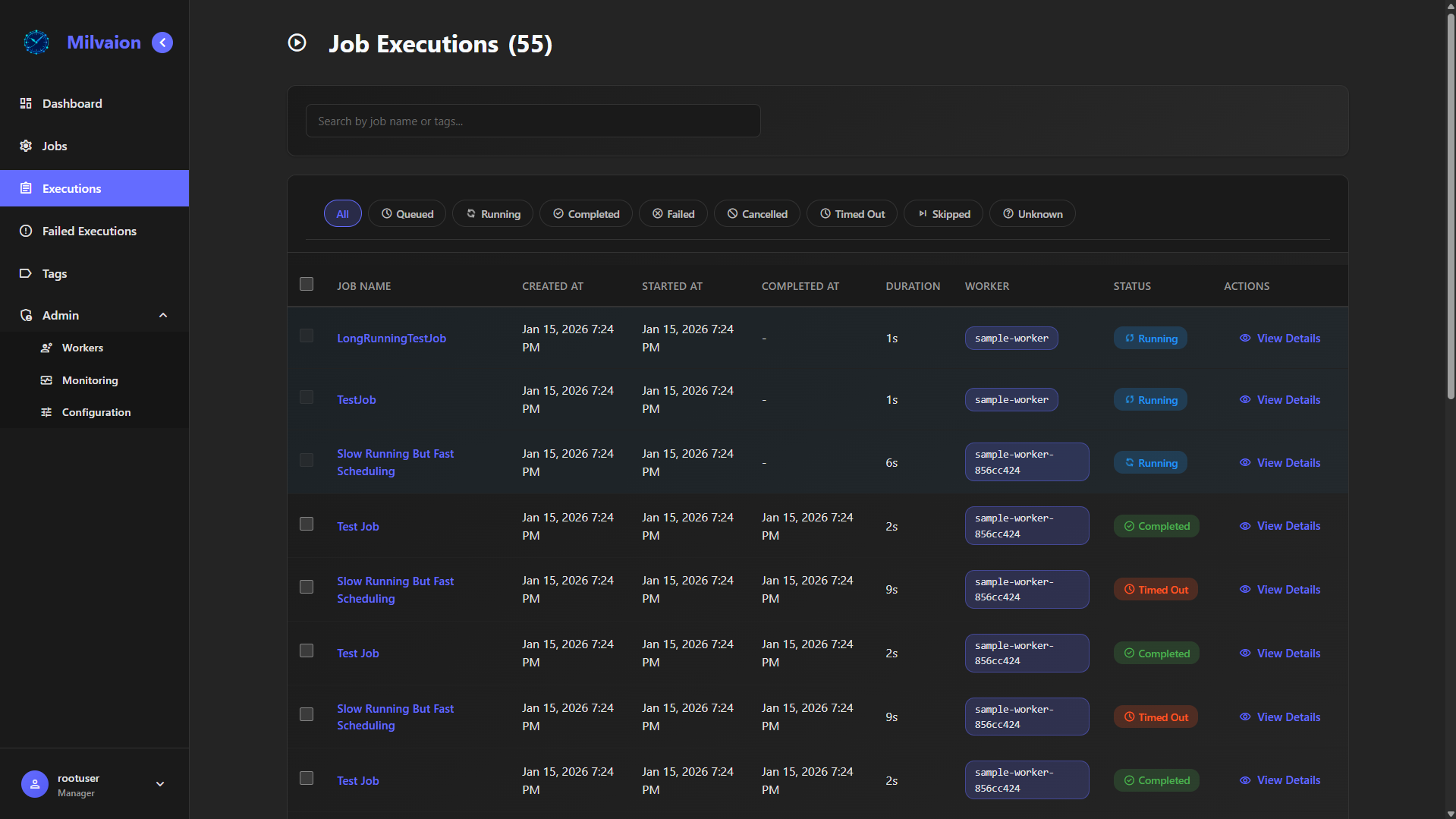The image size is (1456, 819).
Task: Check the first Test Job row checkbox
Action: coord(307,524)
